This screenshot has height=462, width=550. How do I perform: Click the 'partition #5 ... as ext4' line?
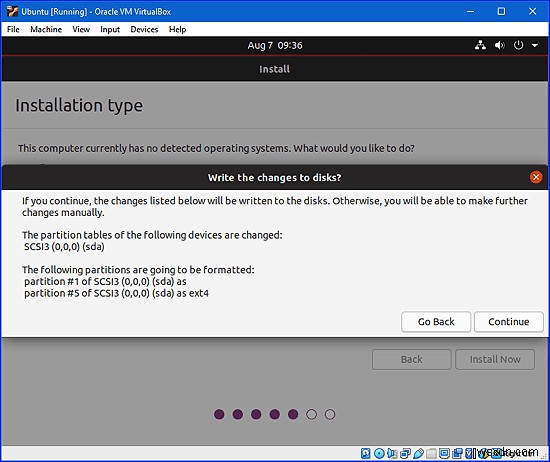[x=116, y=293]
